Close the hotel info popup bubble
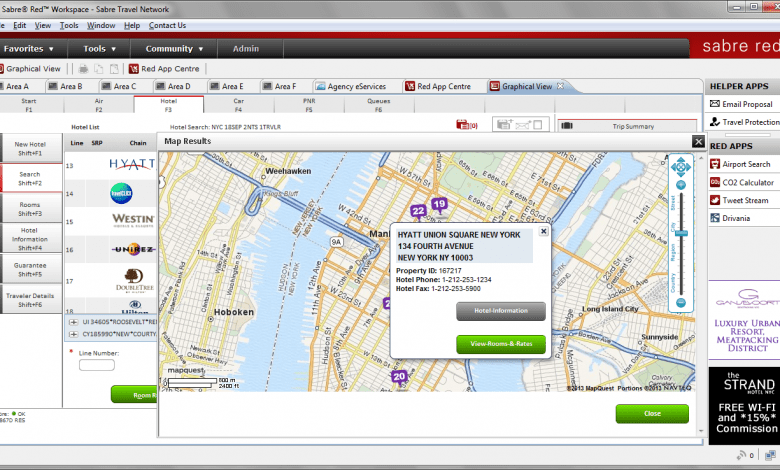The width and height of the screenshot is (780, 470). point(544,231)
